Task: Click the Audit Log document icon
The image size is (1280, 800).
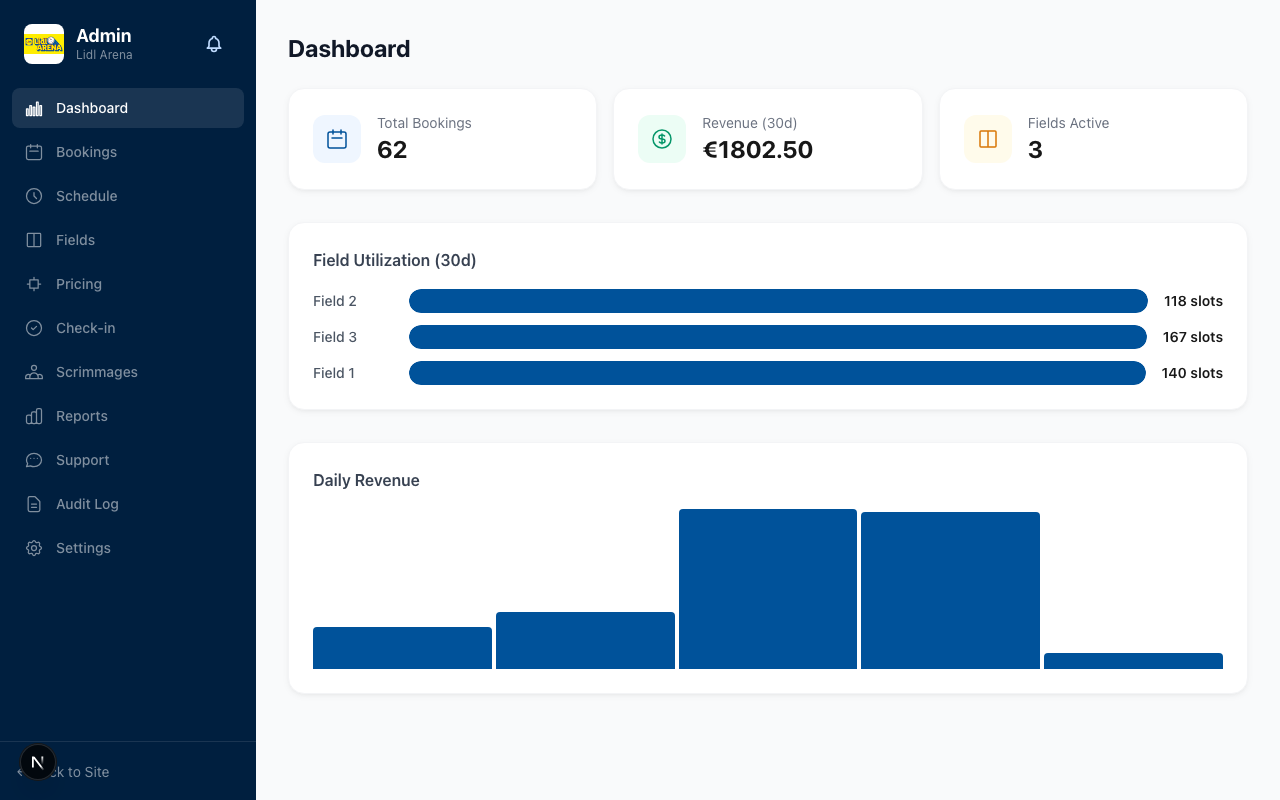Action: (x=34, y=504)
